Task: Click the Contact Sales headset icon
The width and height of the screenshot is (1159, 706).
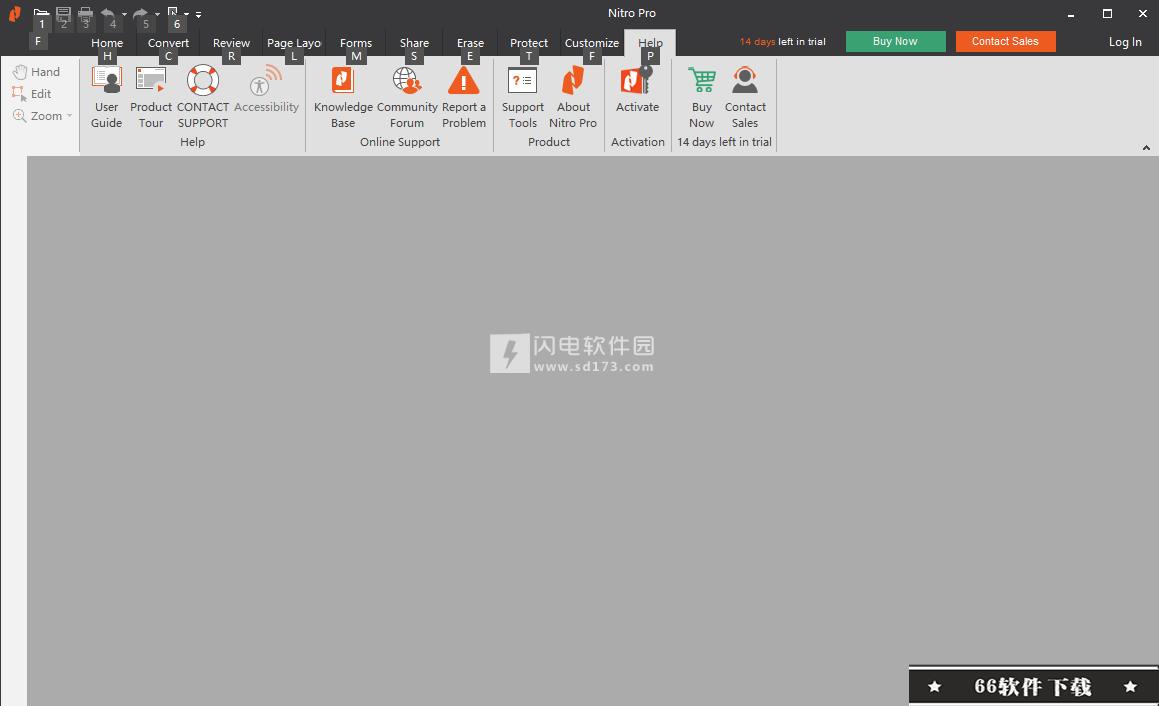Action: (744, 80)
